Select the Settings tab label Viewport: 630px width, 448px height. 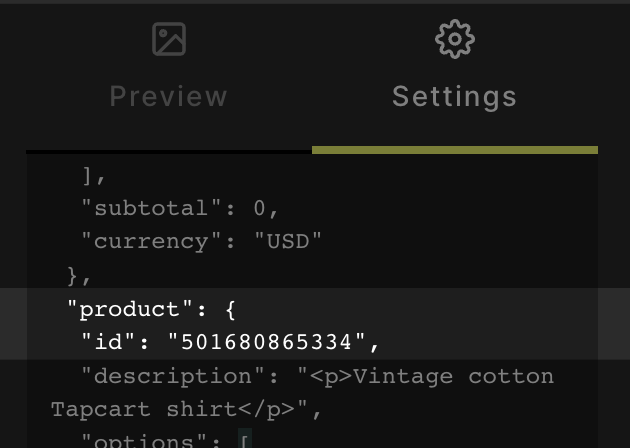pyautogui.click(x=455, y=96)
